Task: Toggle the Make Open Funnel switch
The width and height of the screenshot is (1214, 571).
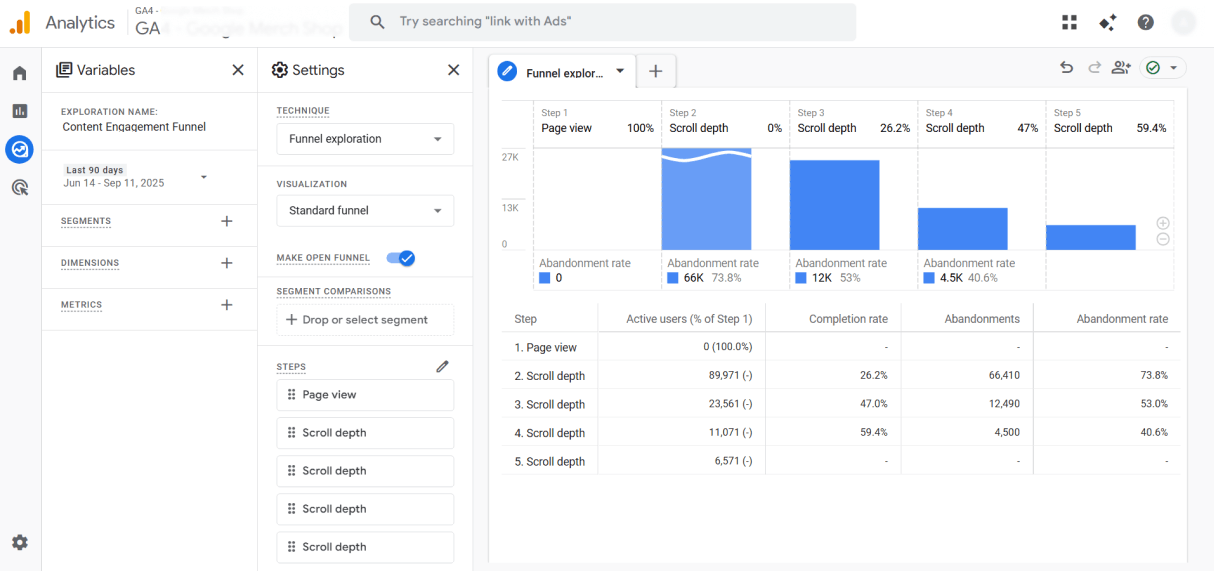Action: click(401, 258)
